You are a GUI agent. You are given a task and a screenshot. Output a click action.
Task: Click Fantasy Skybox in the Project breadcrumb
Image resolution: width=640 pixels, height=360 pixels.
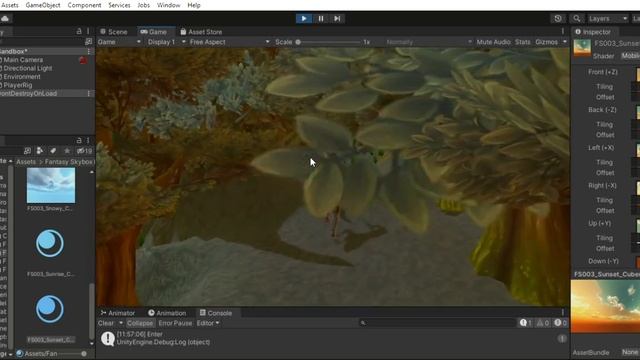[x=68, y=162]
